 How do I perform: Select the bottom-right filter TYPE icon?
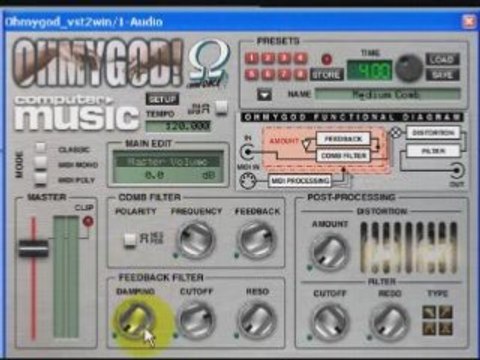pos(446,329)
